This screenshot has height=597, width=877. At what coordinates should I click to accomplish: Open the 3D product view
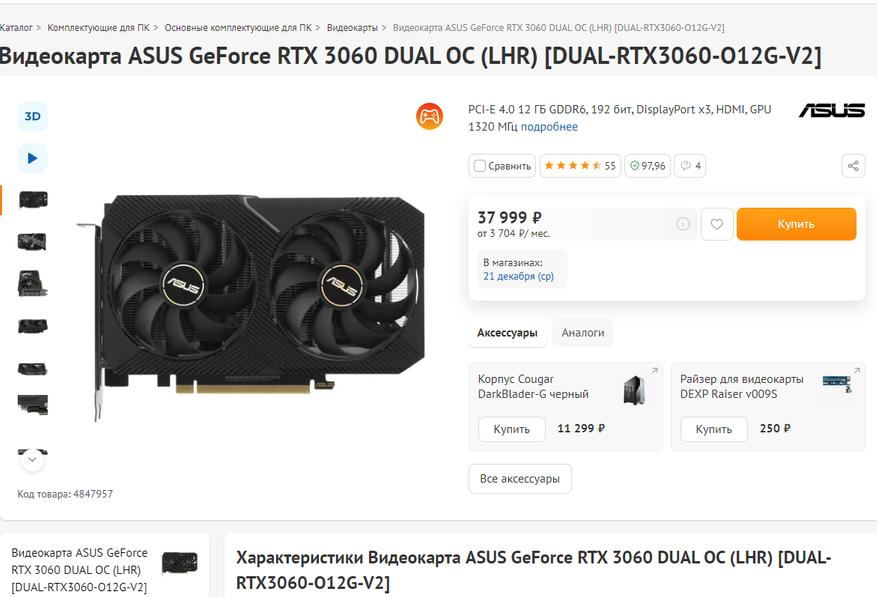tap(32, 116)
